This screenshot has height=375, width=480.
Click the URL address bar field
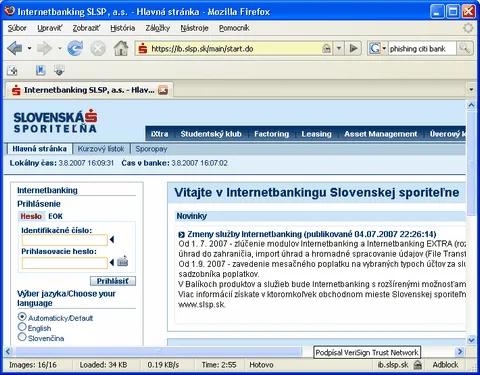point(235,49)
